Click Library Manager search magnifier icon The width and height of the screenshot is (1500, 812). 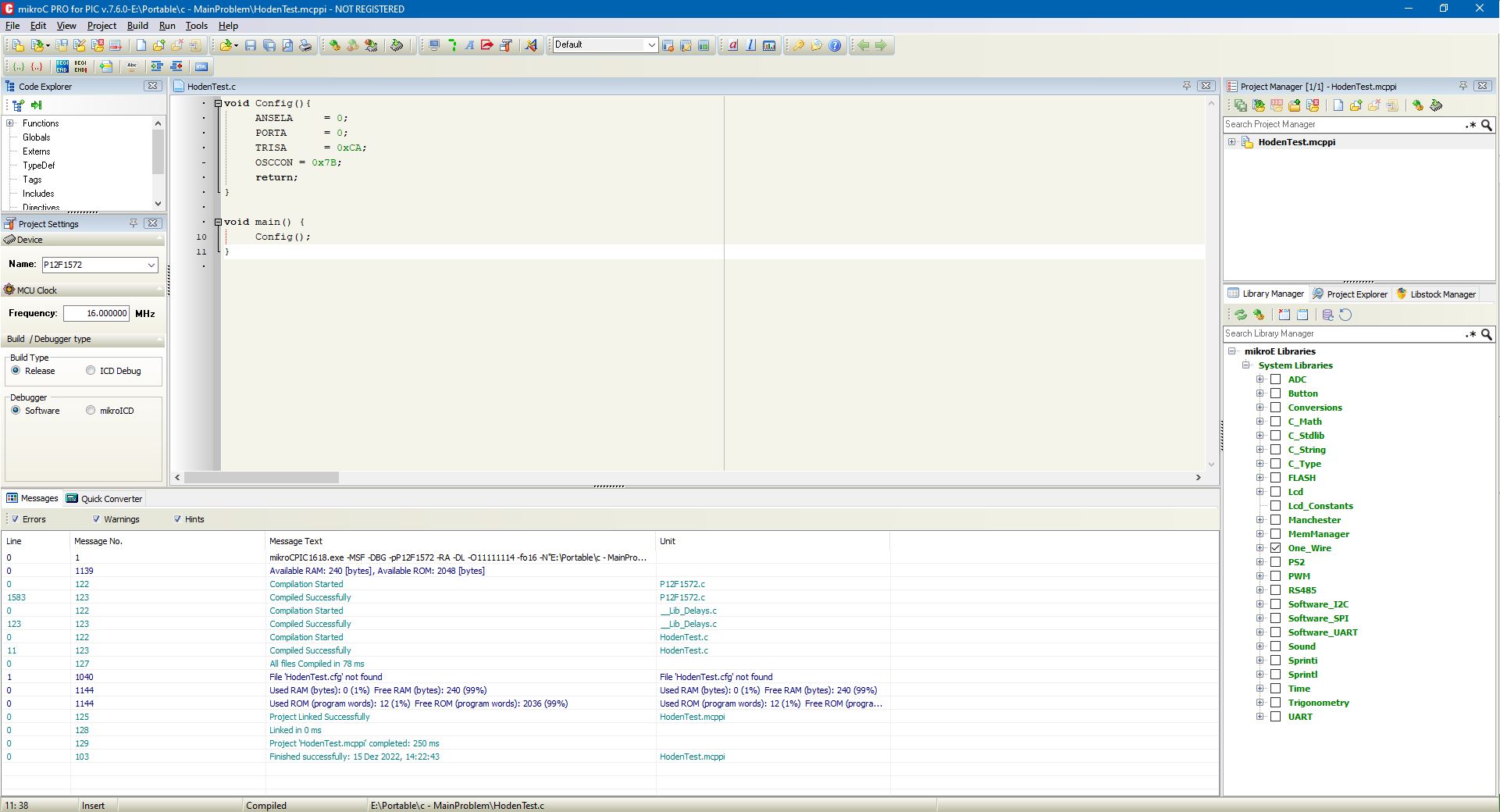point(1487,334)
